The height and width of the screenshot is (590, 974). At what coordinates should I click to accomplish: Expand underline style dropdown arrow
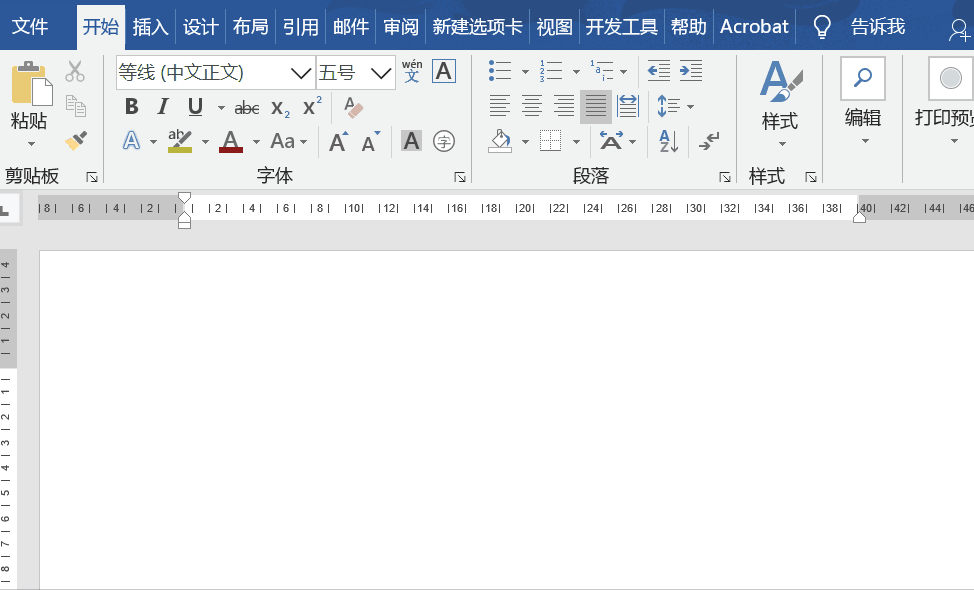pos(221,107)
